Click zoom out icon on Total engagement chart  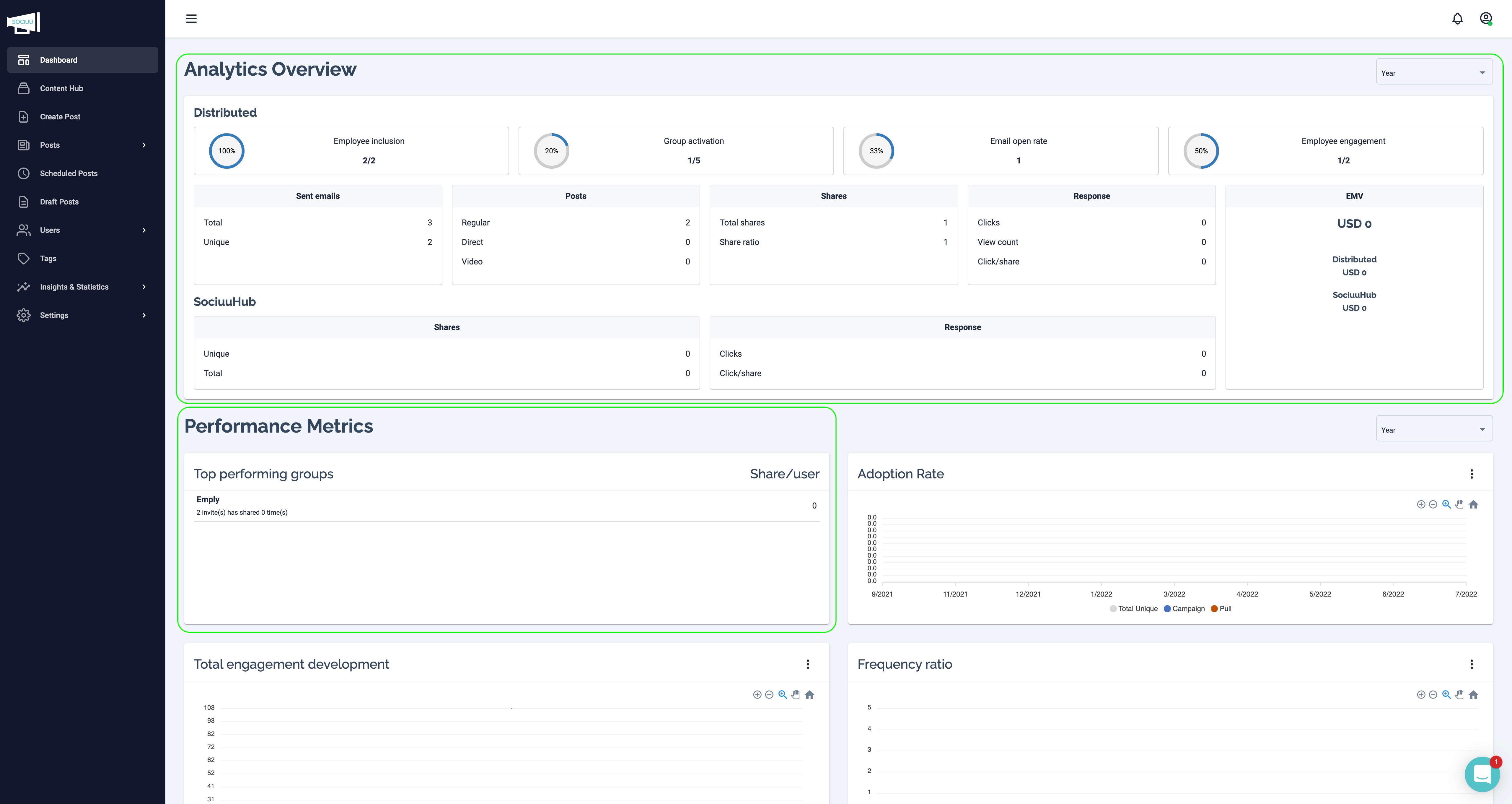pyautogui.click(x=770, y=695)
